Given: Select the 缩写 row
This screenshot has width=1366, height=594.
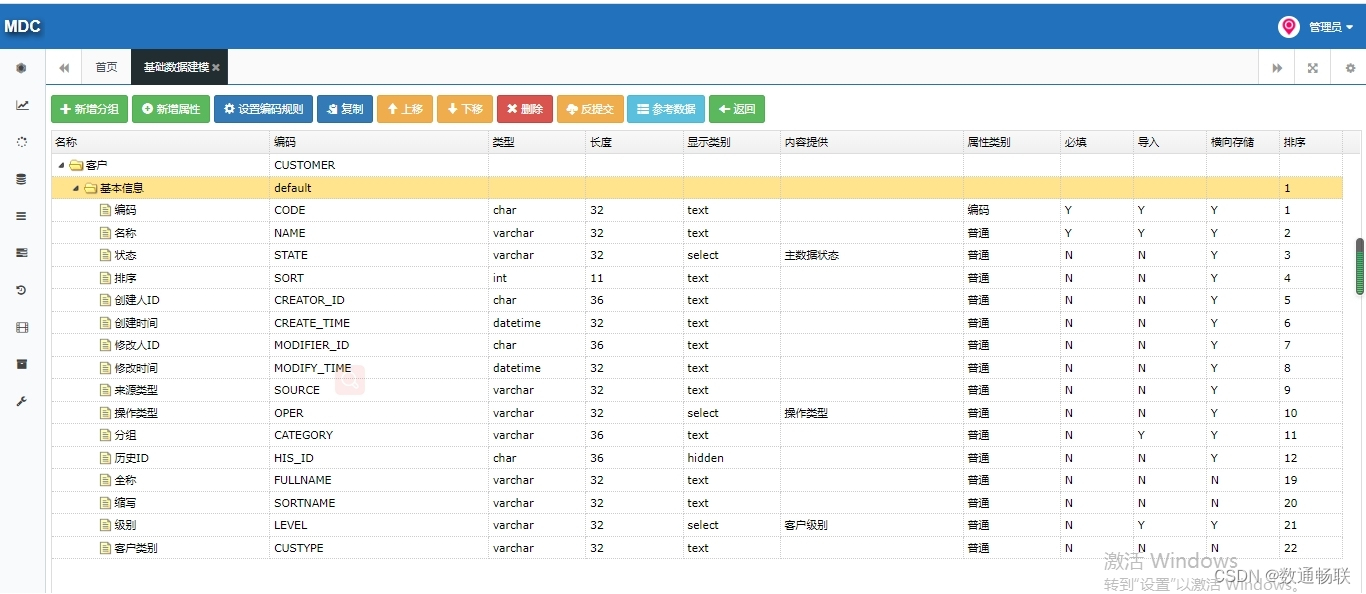Looking at the screenshot, I should pos(697,503).
